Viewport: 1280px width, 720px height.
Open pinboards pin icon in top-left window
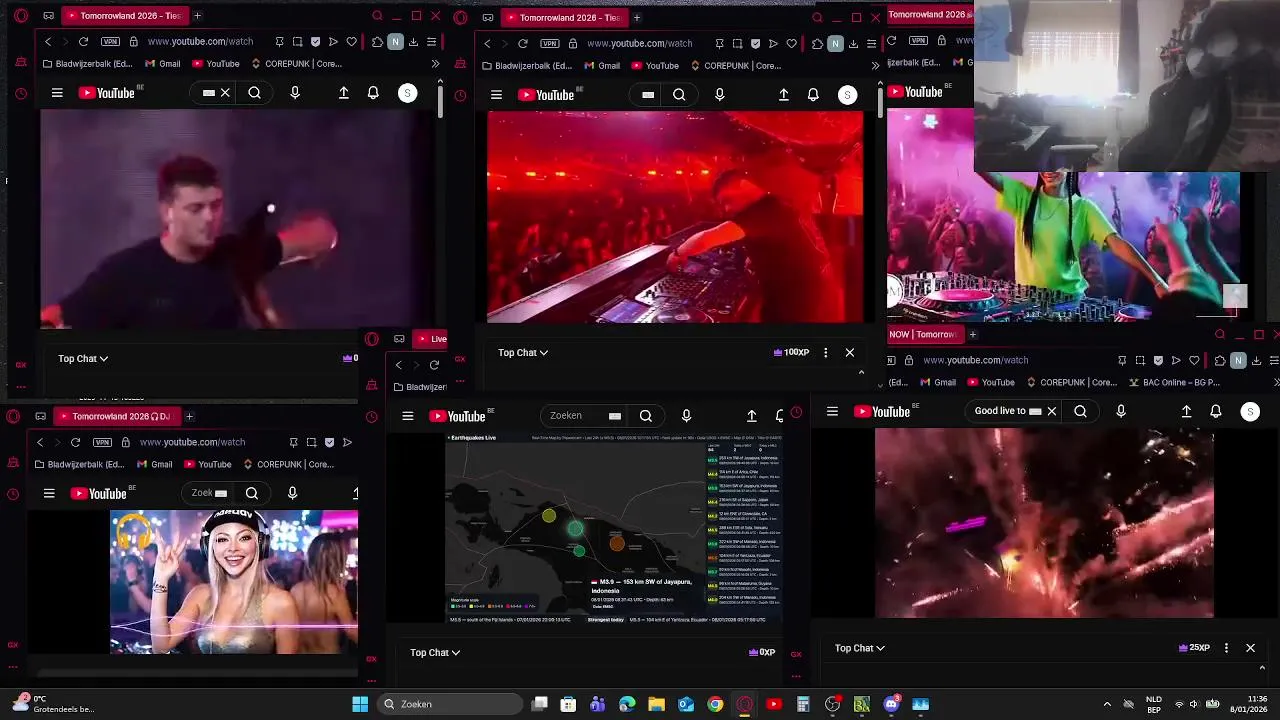pos(280,42)
